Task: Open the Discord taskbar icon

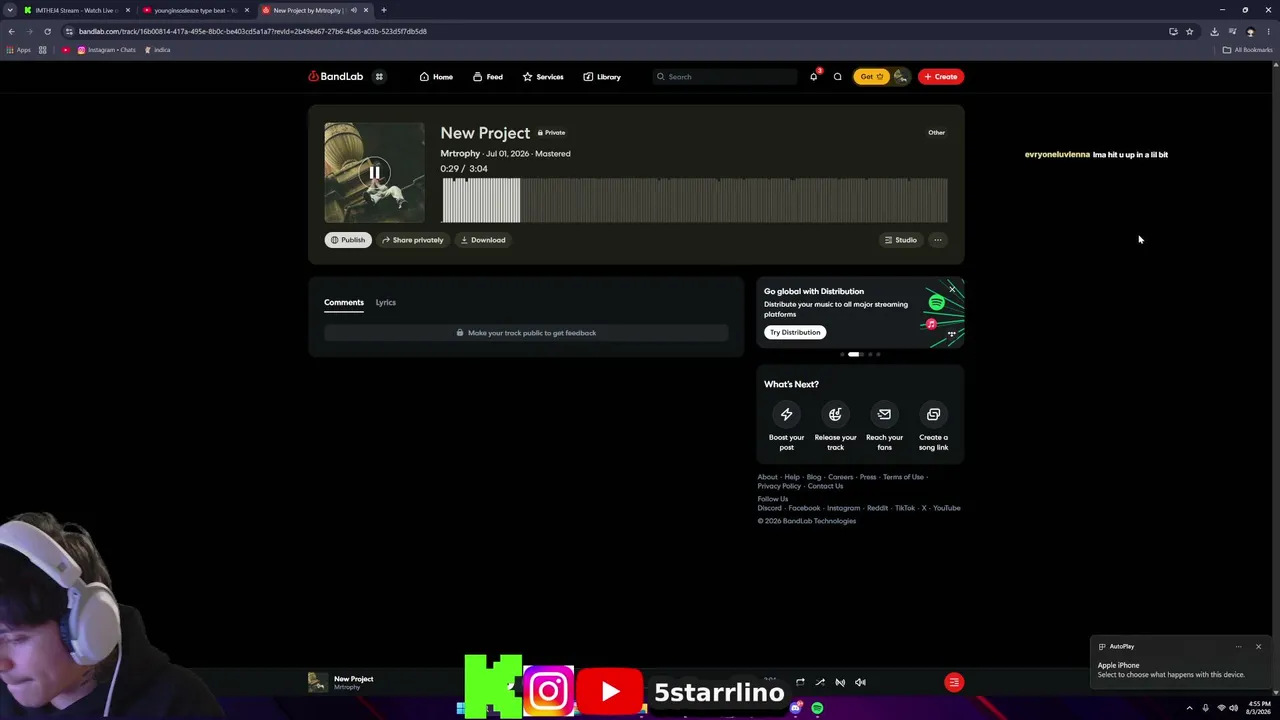Action: point(795,708)
